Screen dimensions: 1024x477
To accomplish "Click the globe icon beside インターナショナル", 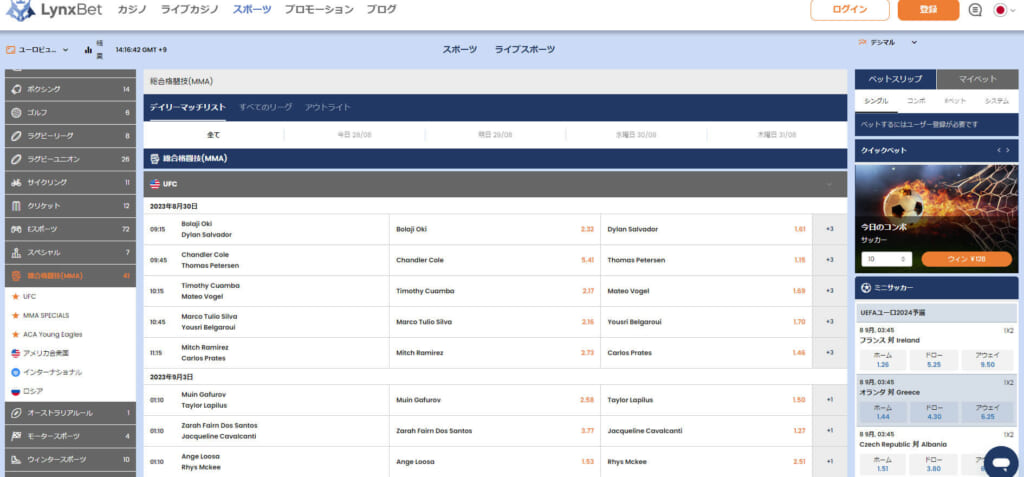I will 16,372.
